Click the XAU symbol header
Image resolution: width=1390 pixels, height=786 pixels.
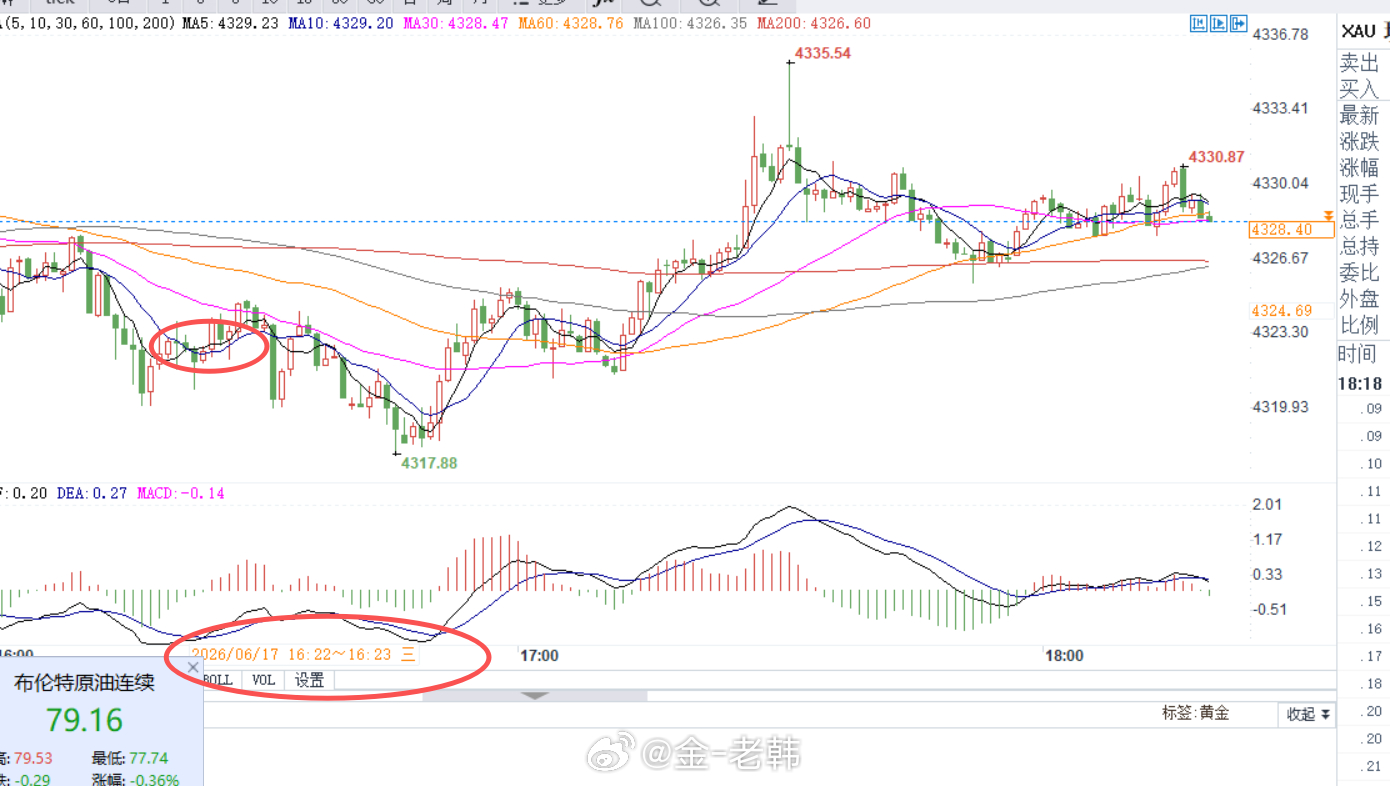pyautogui.click(x=1359, y=33)
